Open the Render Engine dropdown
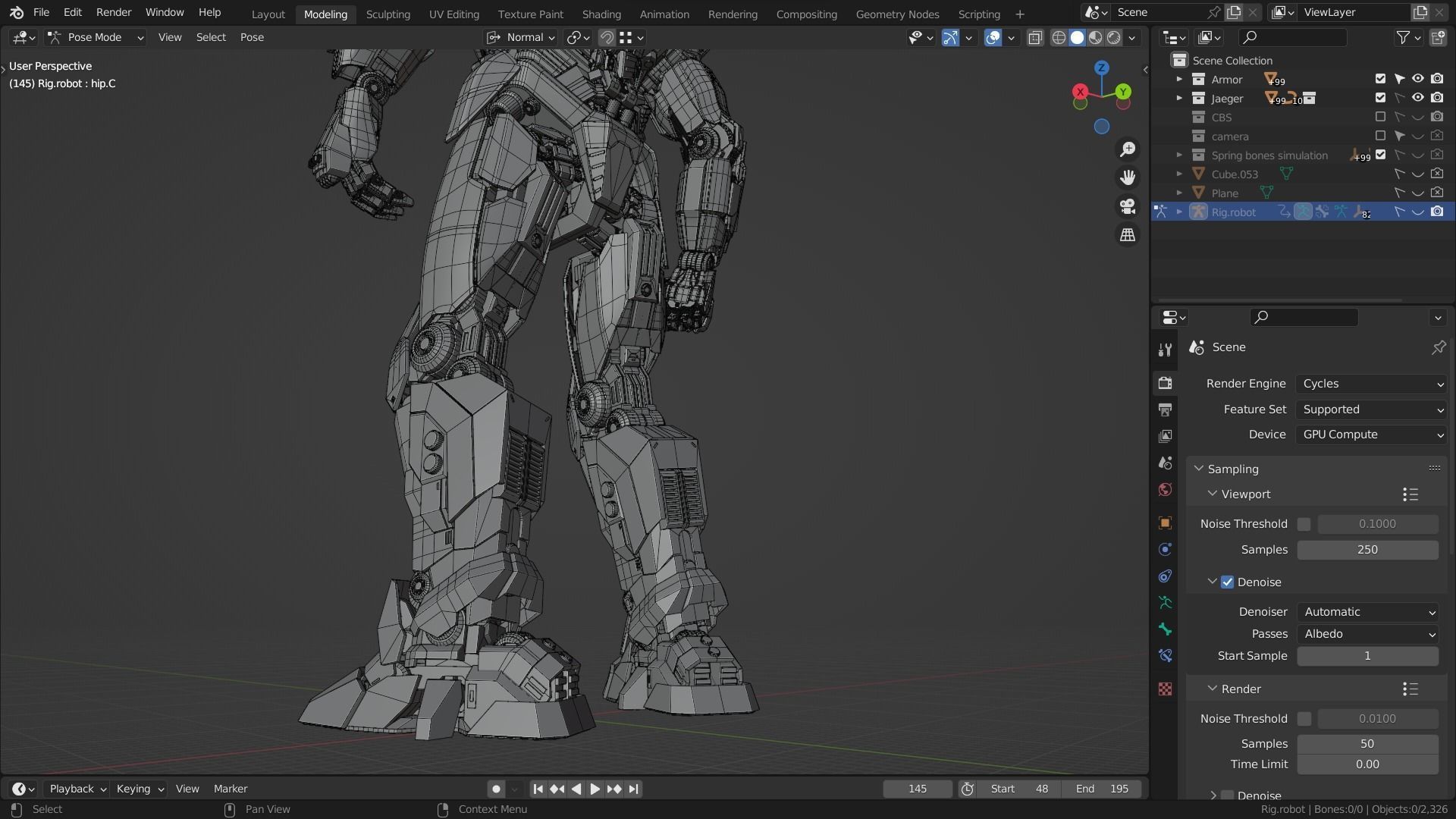1456x819 pixels. coord(1371,384)
